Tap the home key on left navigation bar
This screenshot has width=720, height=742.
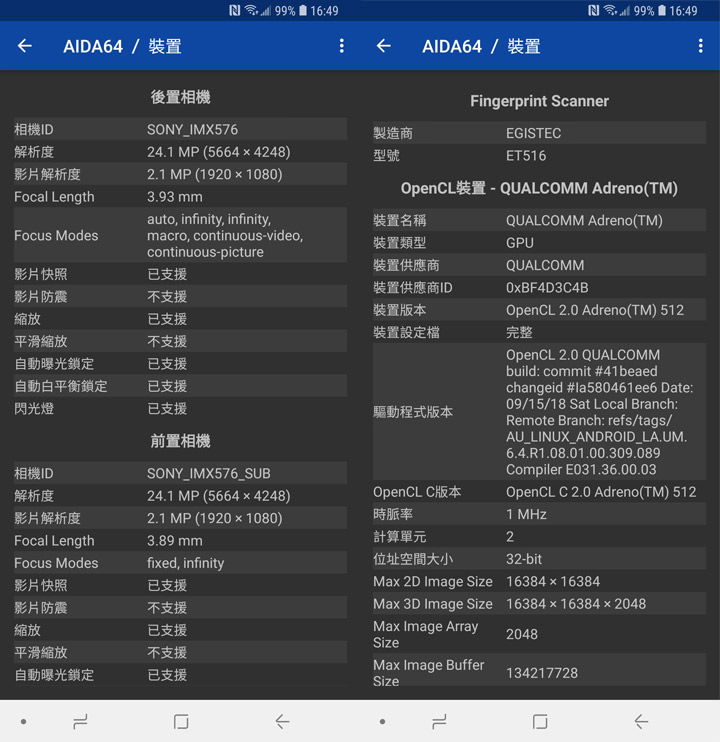point(181,722)
